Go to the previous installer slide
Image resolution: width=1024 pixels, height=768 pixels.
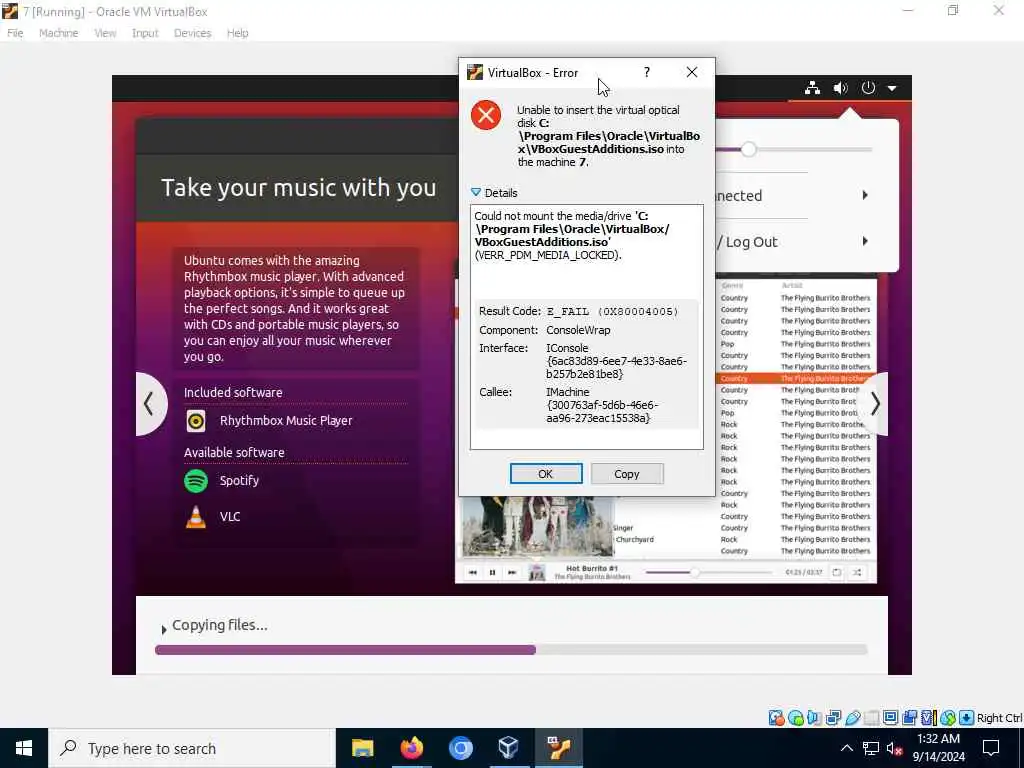pos(149,404)
